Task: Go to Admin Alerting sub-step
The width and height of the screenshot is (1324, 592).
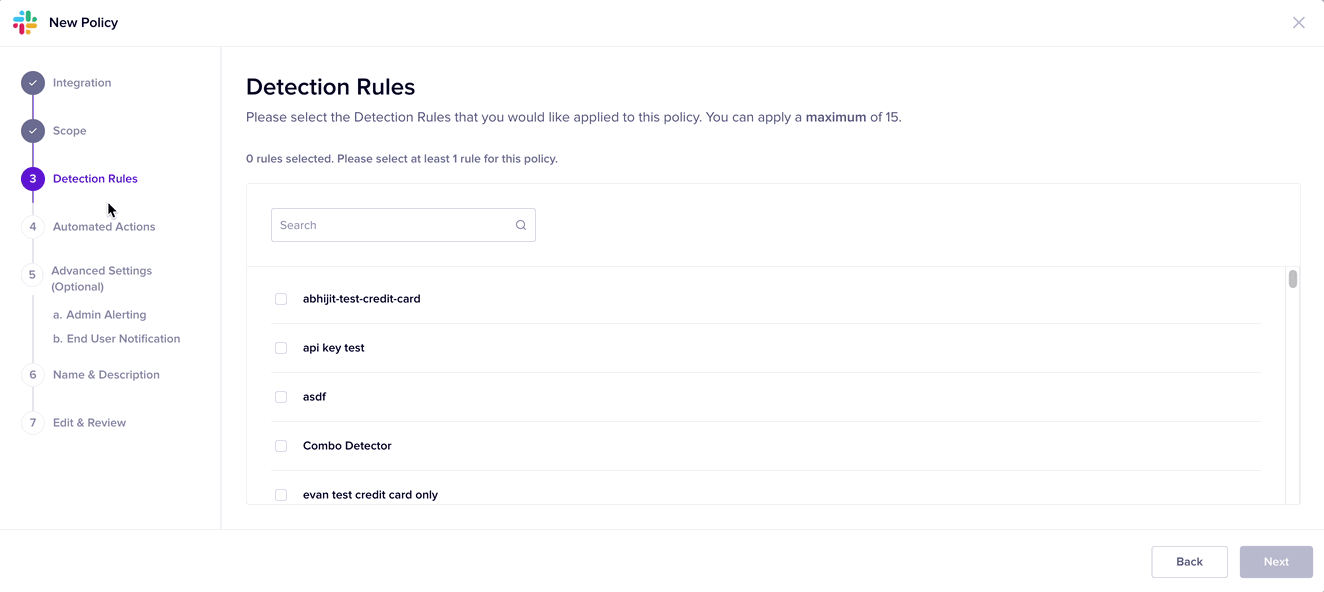Action: point(99,315)
